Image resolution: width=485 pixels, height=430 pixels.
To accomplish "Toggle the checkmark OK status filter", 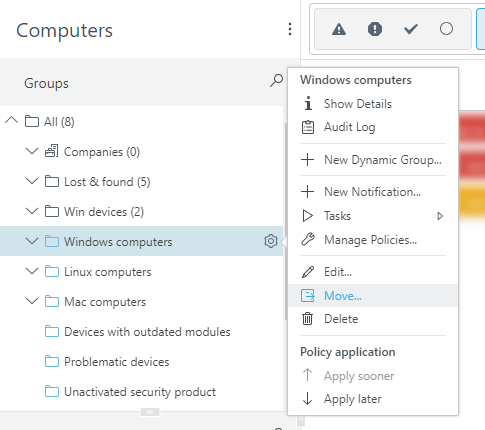I will (410, 29).
